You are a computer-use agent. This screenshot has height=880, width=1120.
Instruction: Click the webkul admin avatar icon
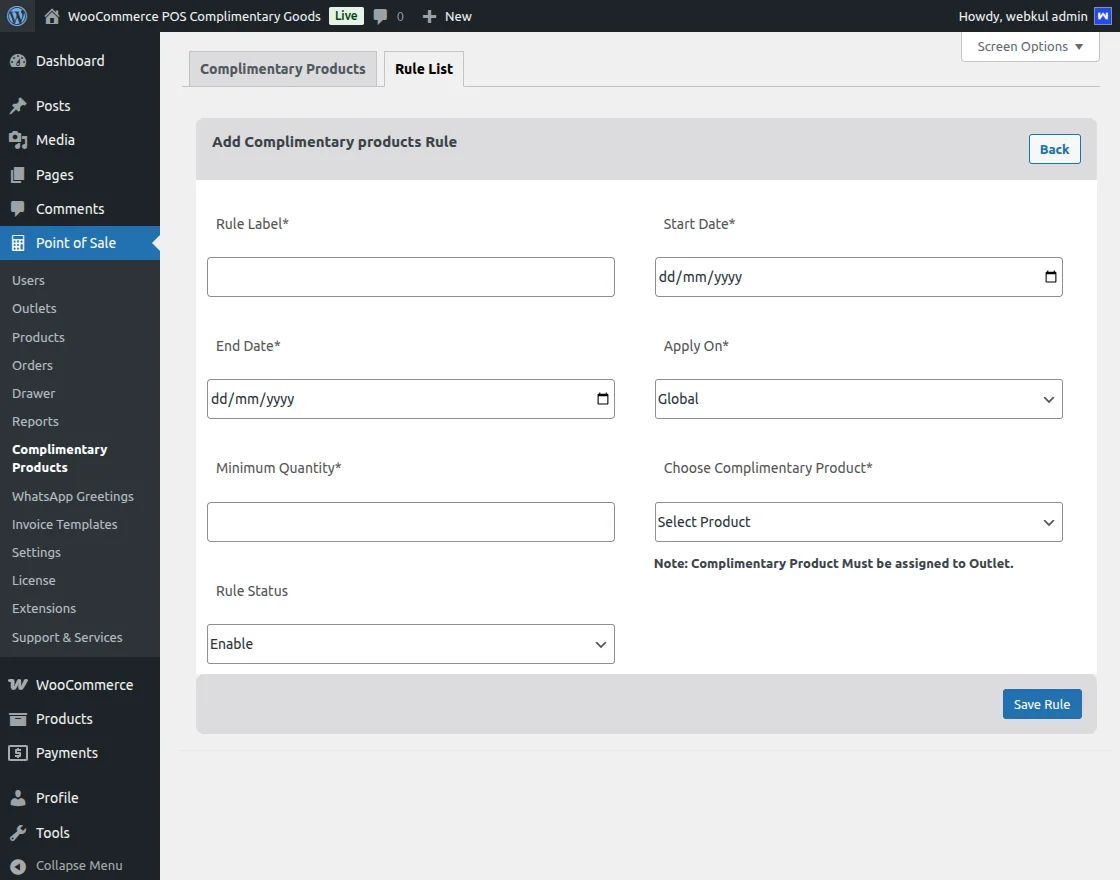click(x=1102, y=16)
